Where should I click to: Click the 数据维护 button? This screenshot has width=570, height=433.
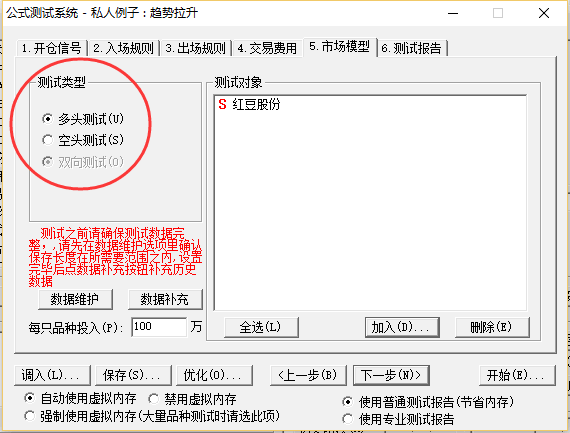(75, 299)
